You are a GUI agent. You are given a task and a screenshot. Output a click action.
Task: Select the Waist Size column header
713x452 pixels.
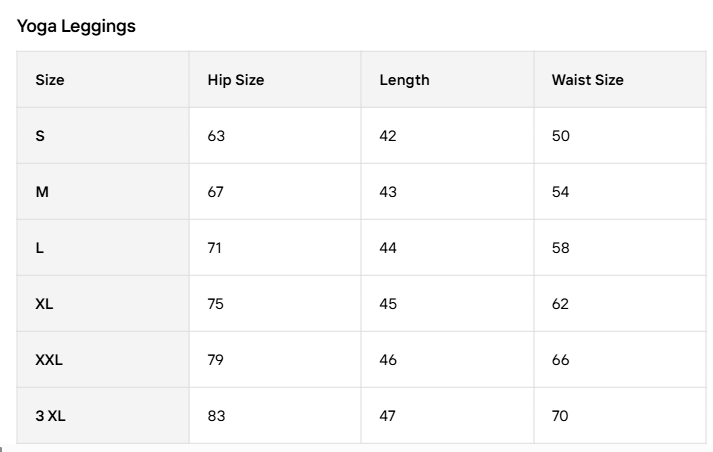click(587, 80)
